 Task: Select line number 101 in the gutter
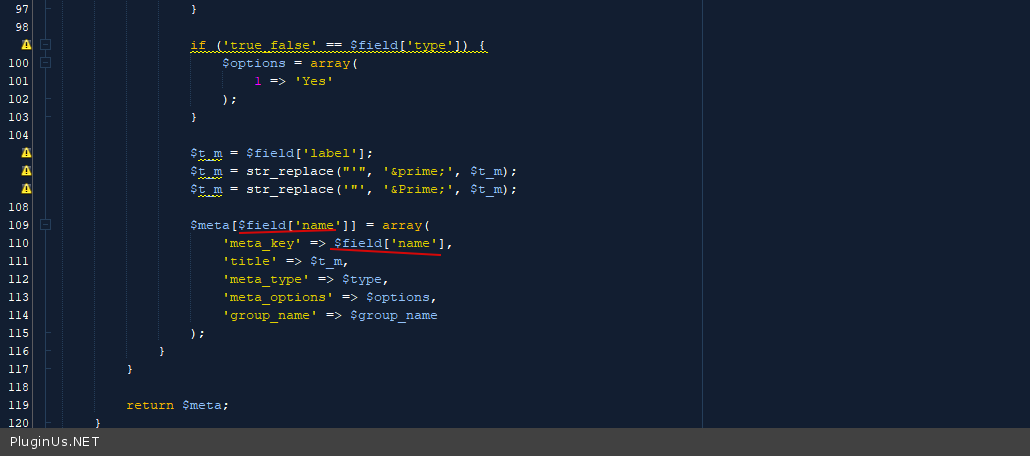click(x=18, y=81)
